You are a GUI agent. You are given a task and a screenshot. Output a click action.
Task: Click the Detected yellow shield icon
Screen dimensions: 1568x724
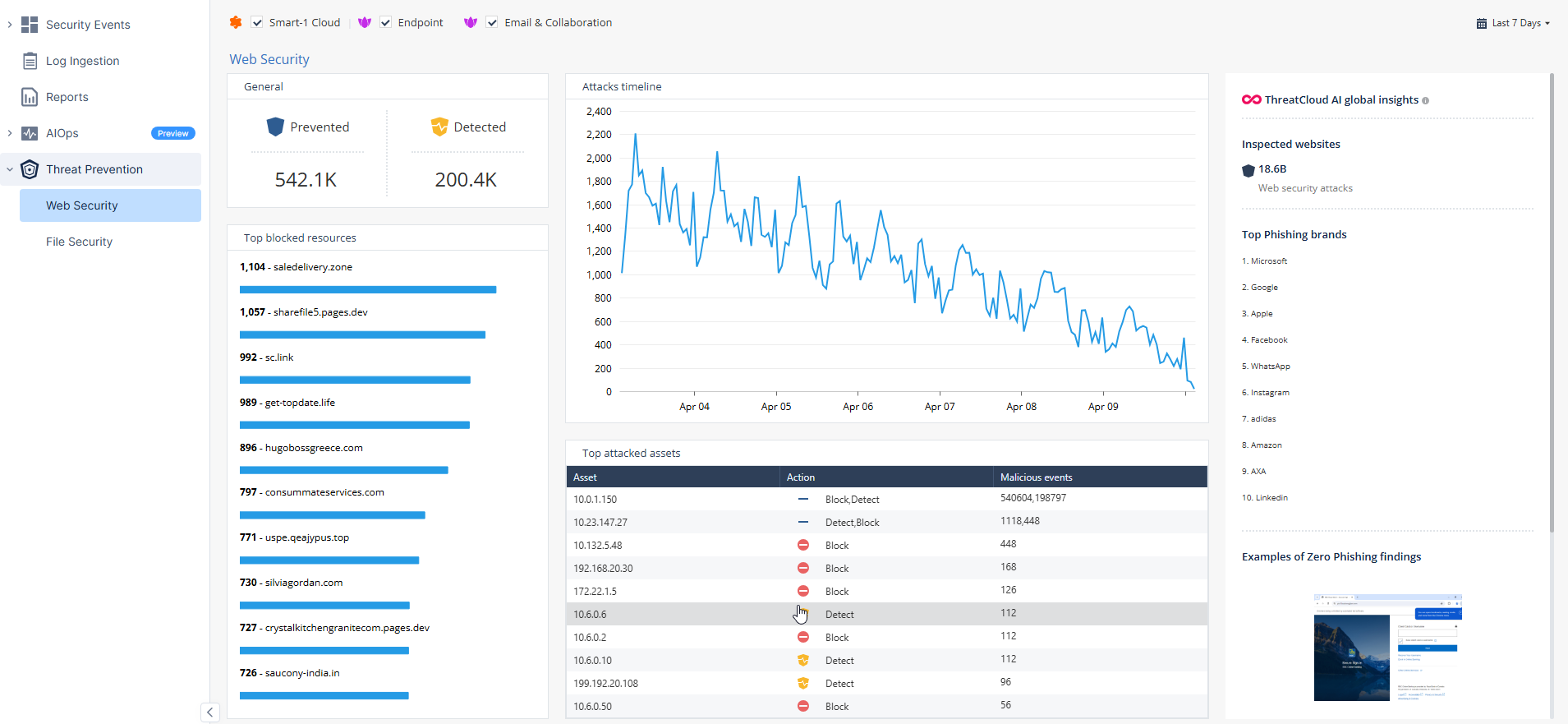(439, 127)
